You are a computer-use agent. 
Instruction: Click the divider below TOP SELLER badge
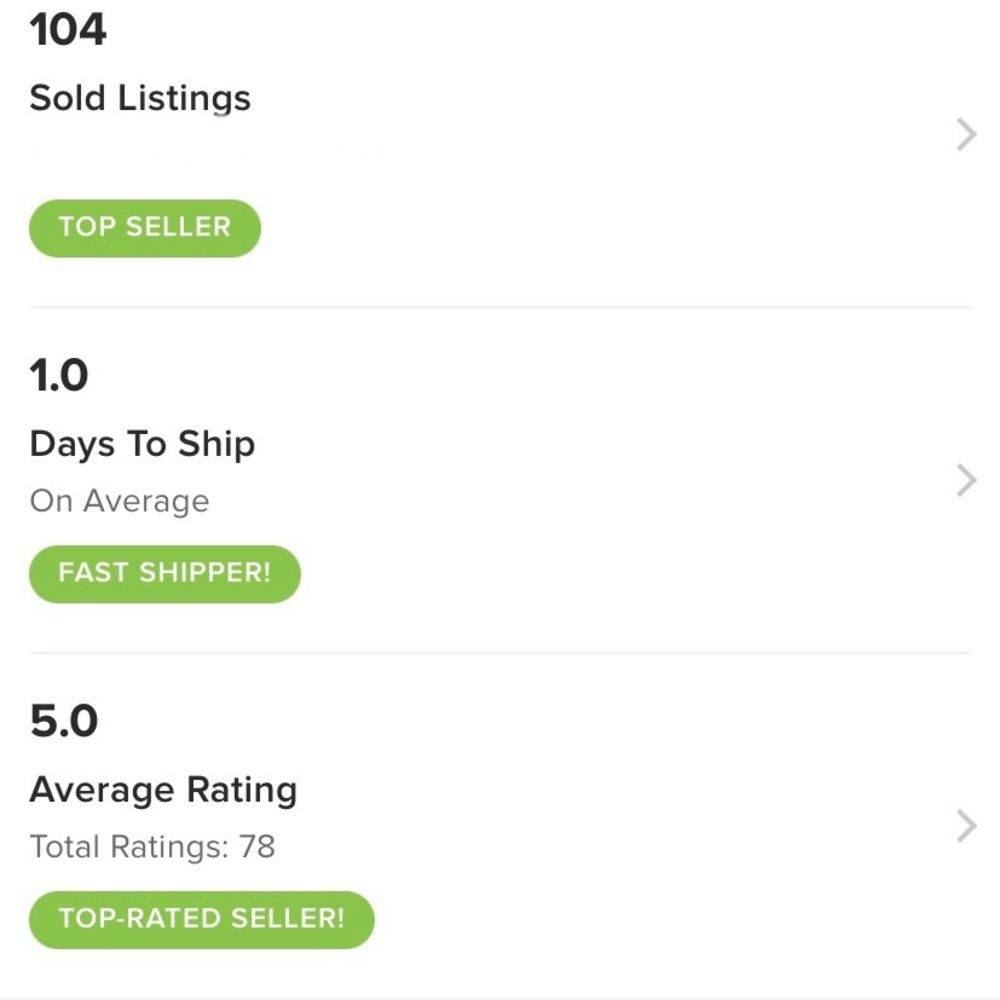coord(500,307)
